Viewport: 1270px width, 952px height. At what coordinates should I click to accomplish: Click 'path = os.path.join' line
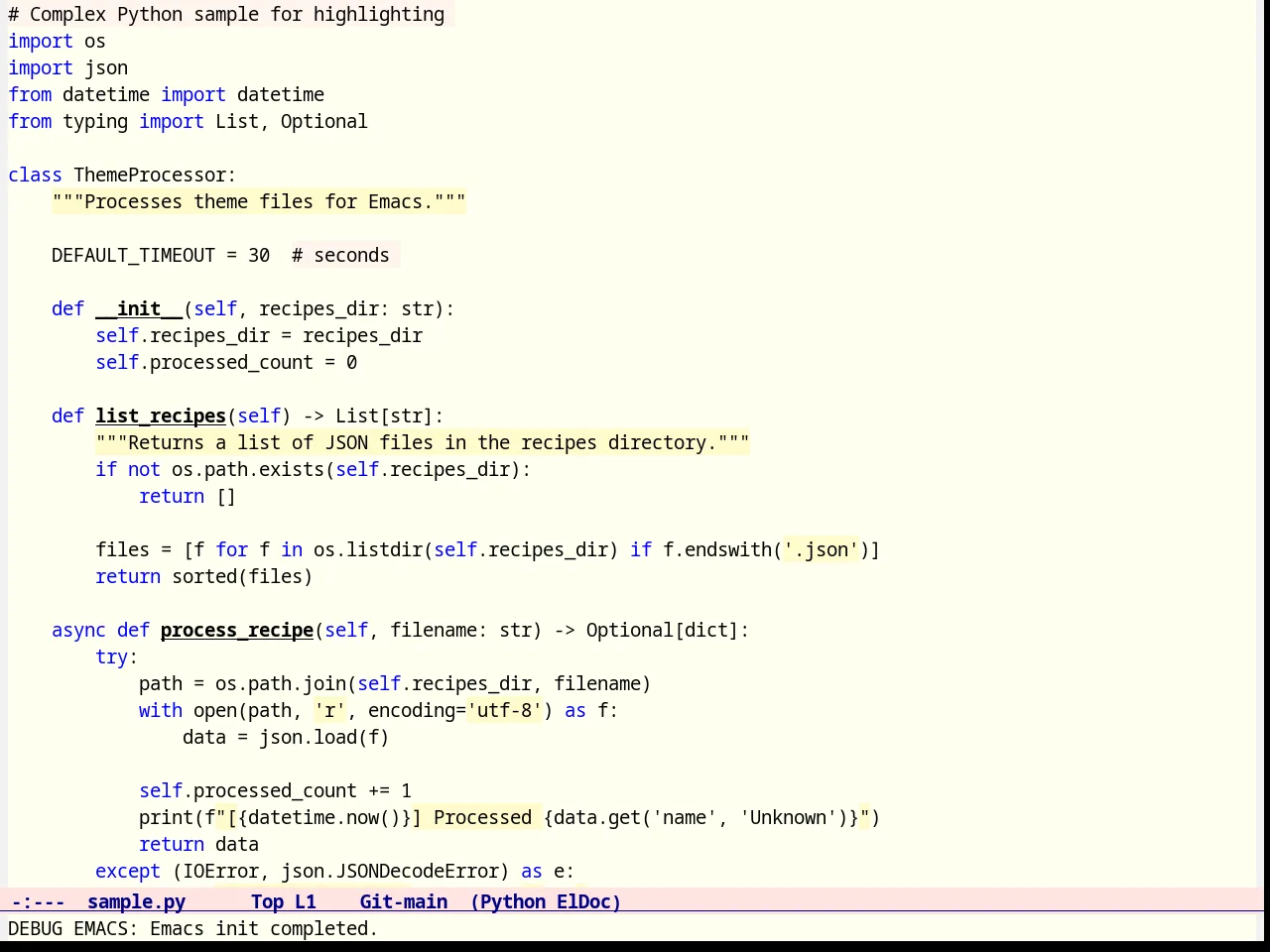coord(395,683)
